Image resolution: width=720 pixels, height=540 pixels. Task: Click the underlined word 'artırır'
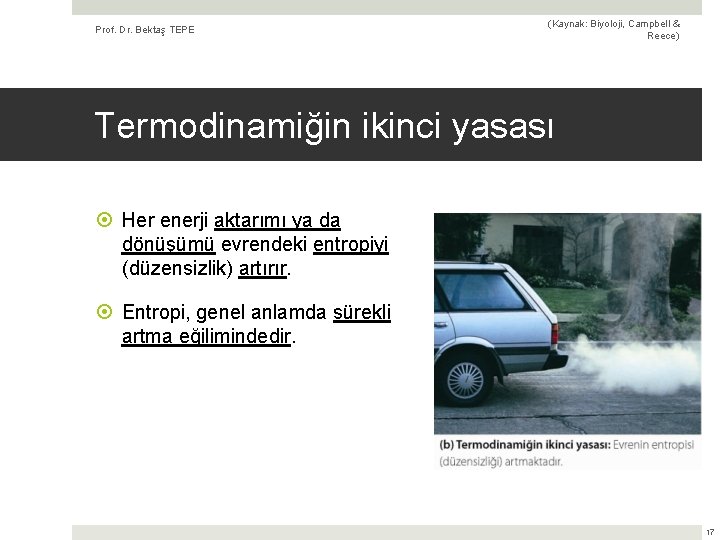(x=263, y=269)
